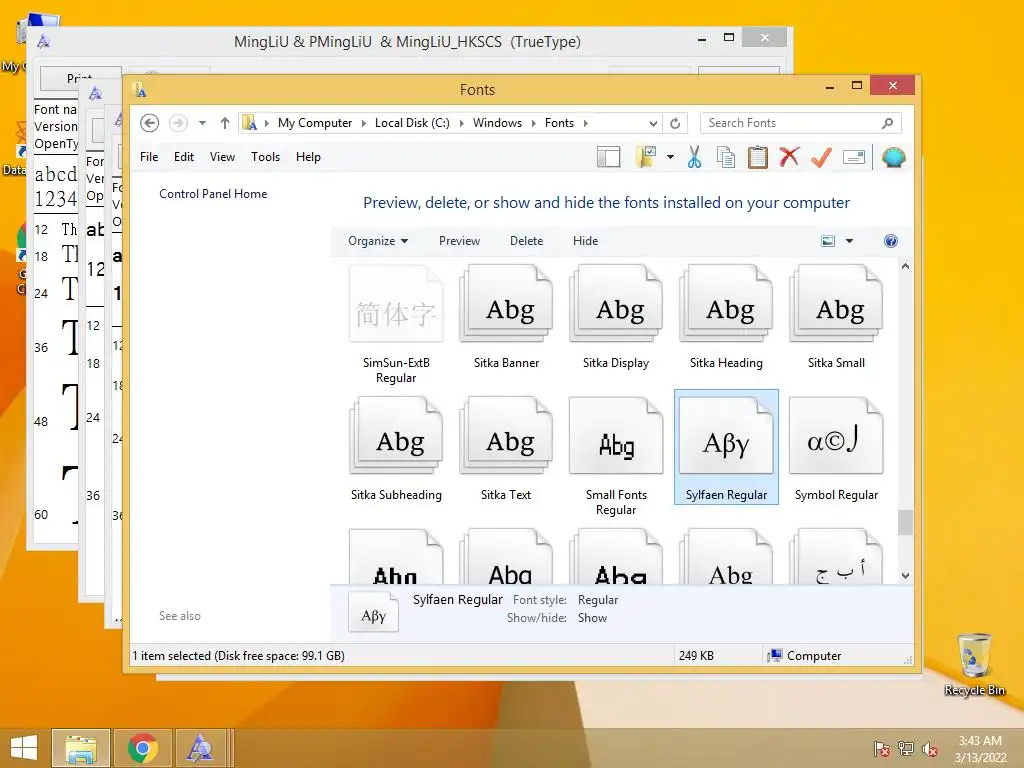Select the Sitka Banner font
This screenshot has width=1024, height=768.
point(506,317)
